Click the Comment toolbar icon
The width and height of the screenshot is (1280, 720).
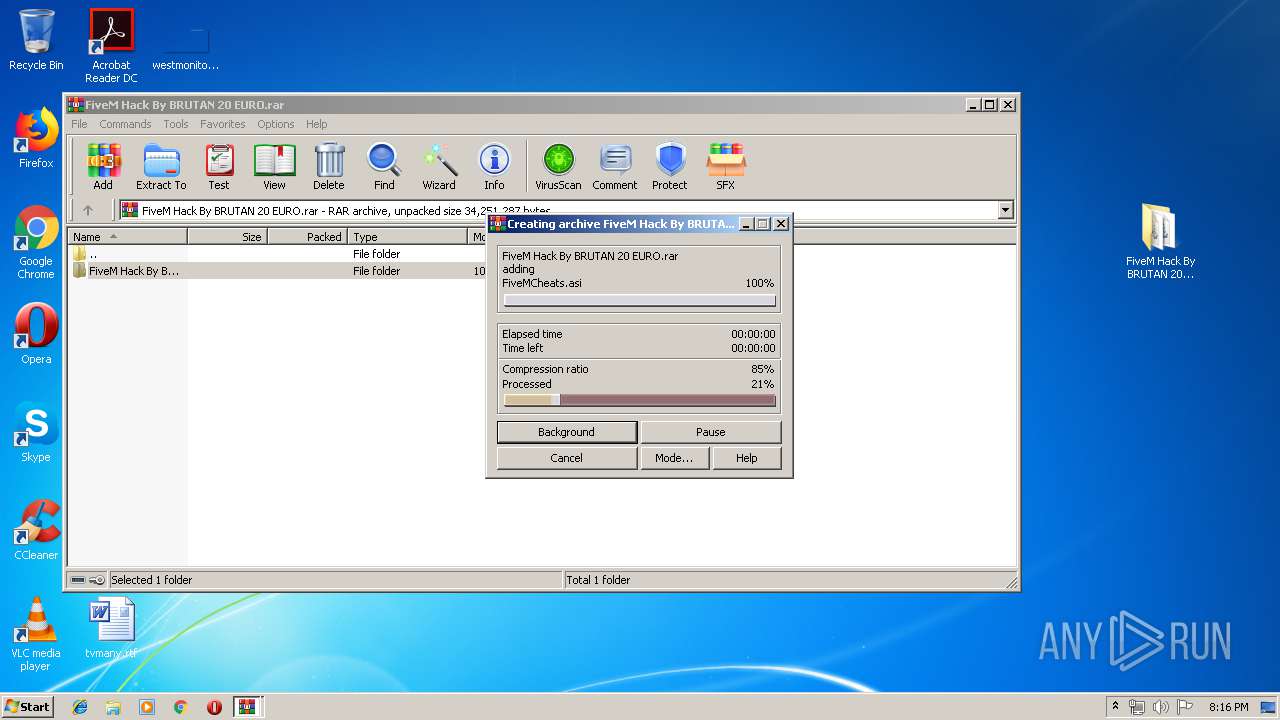pos(615,166)
